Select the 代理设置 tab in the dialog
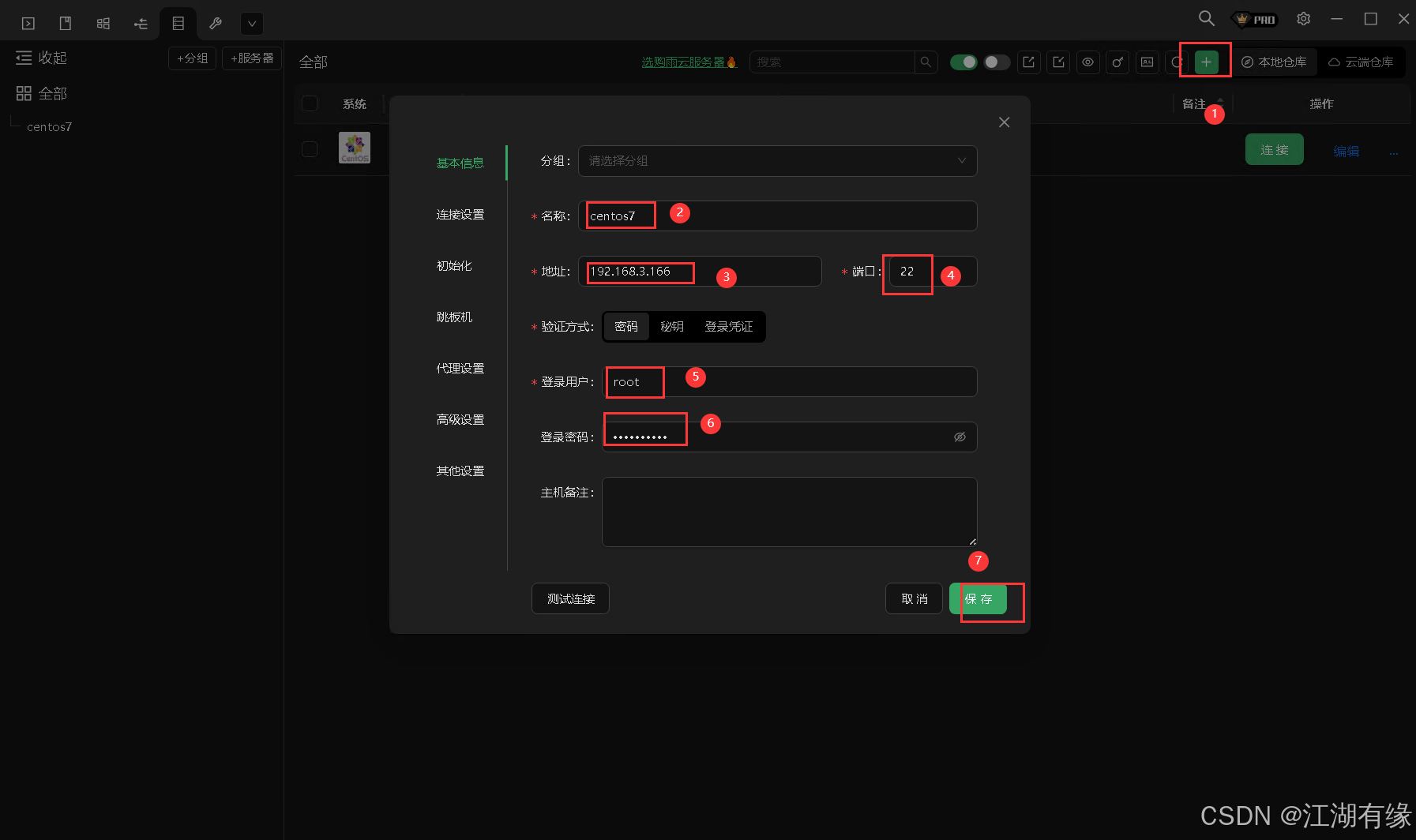 coord(460,369)
